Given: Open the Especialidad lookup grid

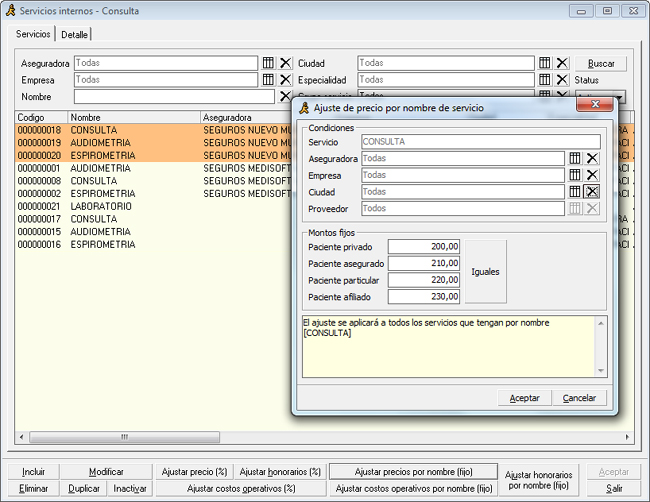Looking at the screenshot, I should tap(545, 80).
